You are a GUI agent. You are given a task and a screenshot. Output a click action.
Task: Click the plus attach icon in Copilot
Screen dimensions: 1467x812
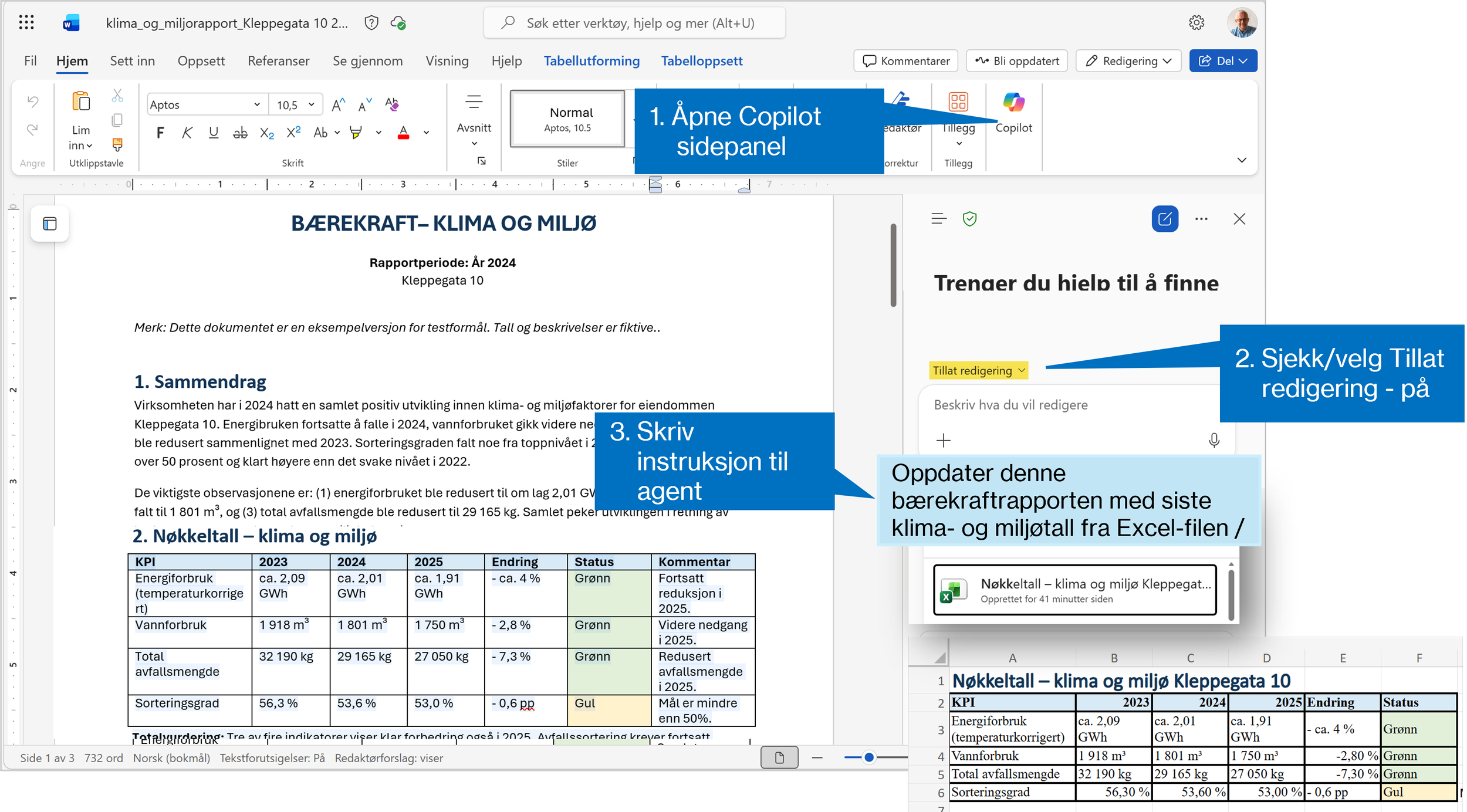pos(944,440)
